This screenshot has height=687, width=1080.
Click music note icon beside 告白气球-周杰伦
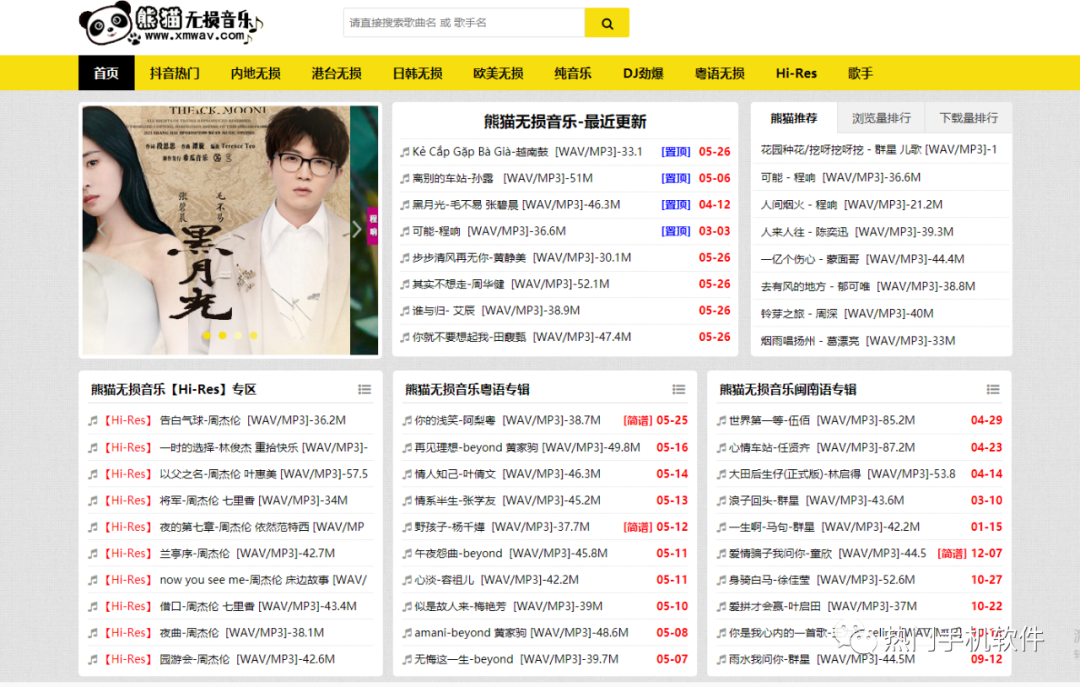[x=93, y=420]
